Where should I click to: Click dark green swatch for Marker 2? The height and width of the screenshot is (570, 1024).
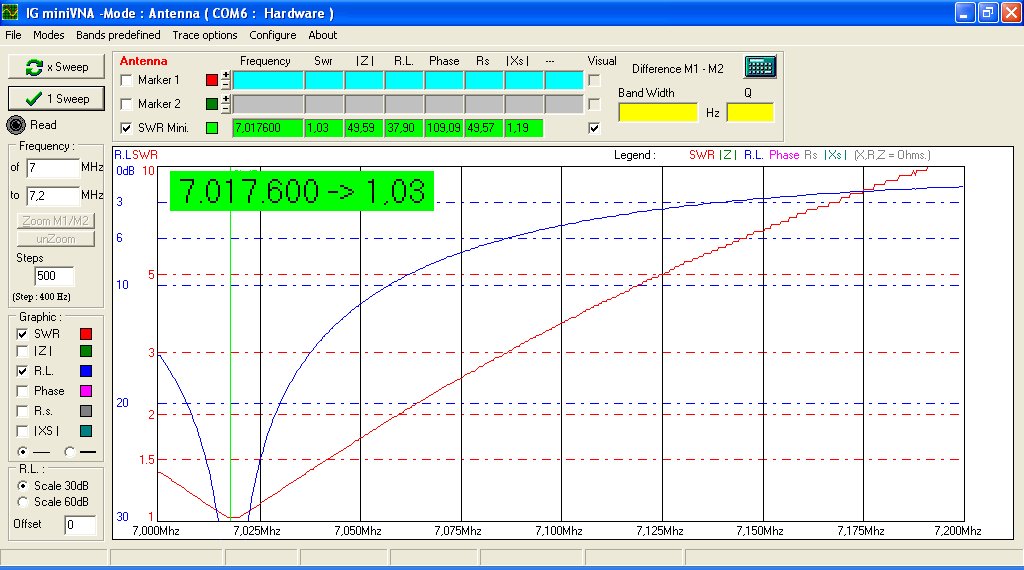pyautogui.click(x=212, y=104)
